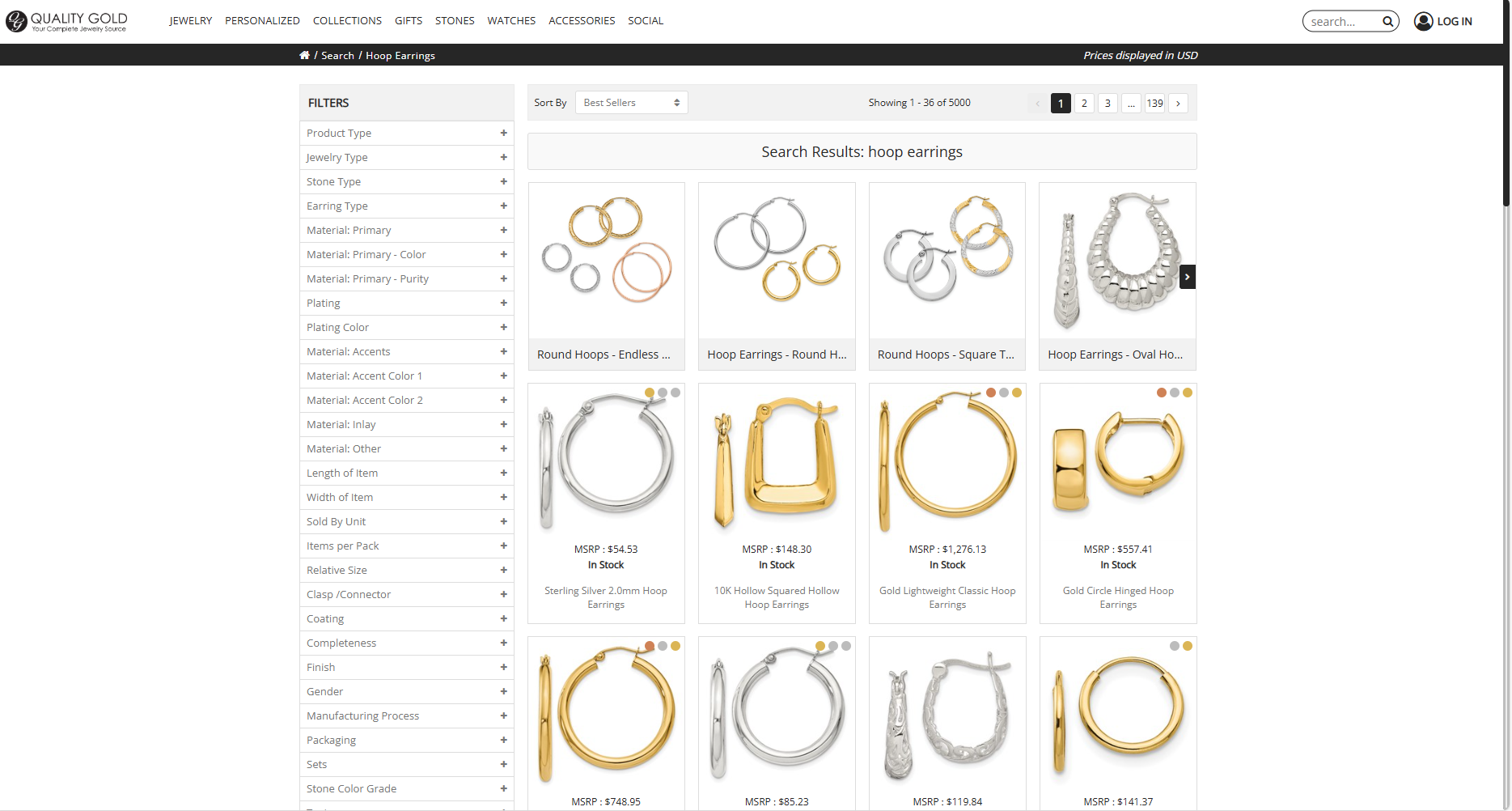This screenshot has width=1512, height=811.
Task: Go to results page 2
Action: click(1084, 104)
